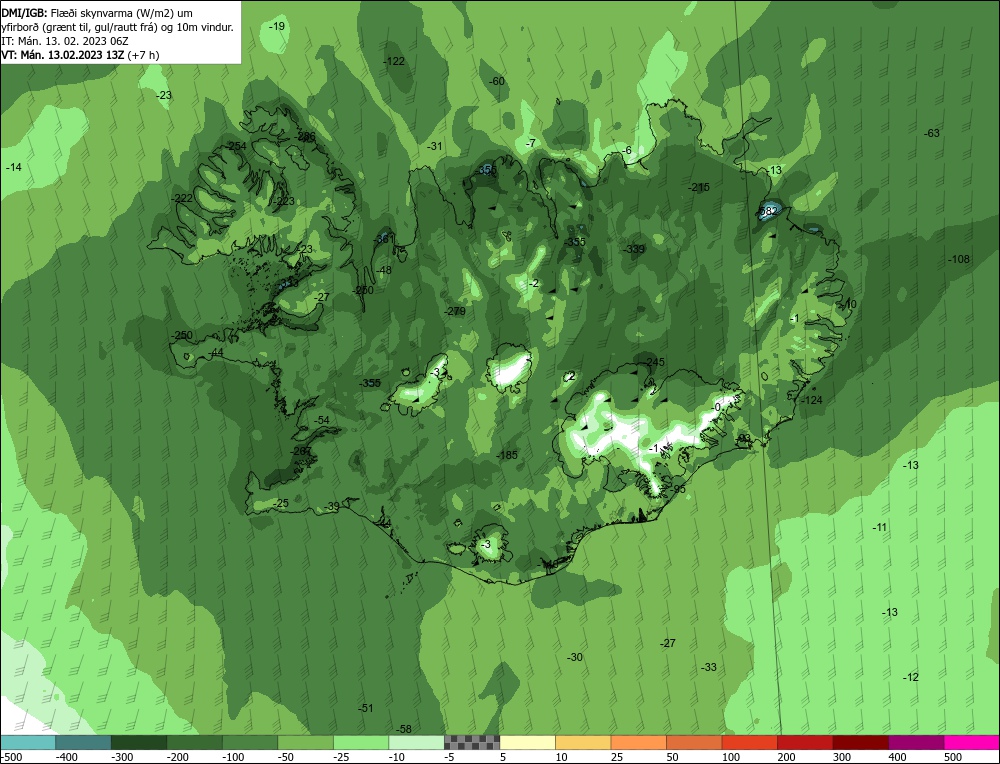Click the '-215' map value
The image size is (1000, 764).
point(699,187)
